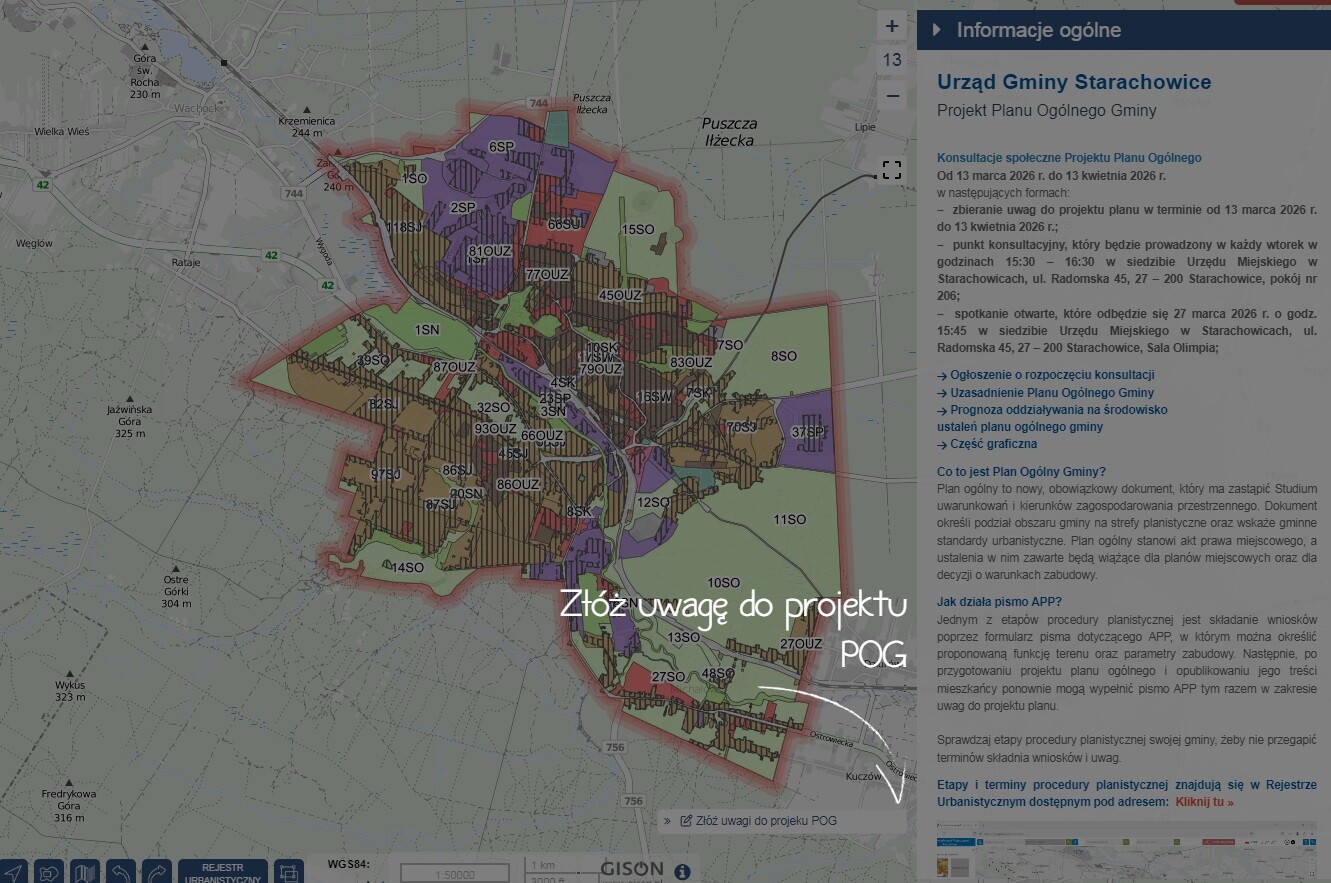Click the undo map view arrow

click(x=121, y=872)
